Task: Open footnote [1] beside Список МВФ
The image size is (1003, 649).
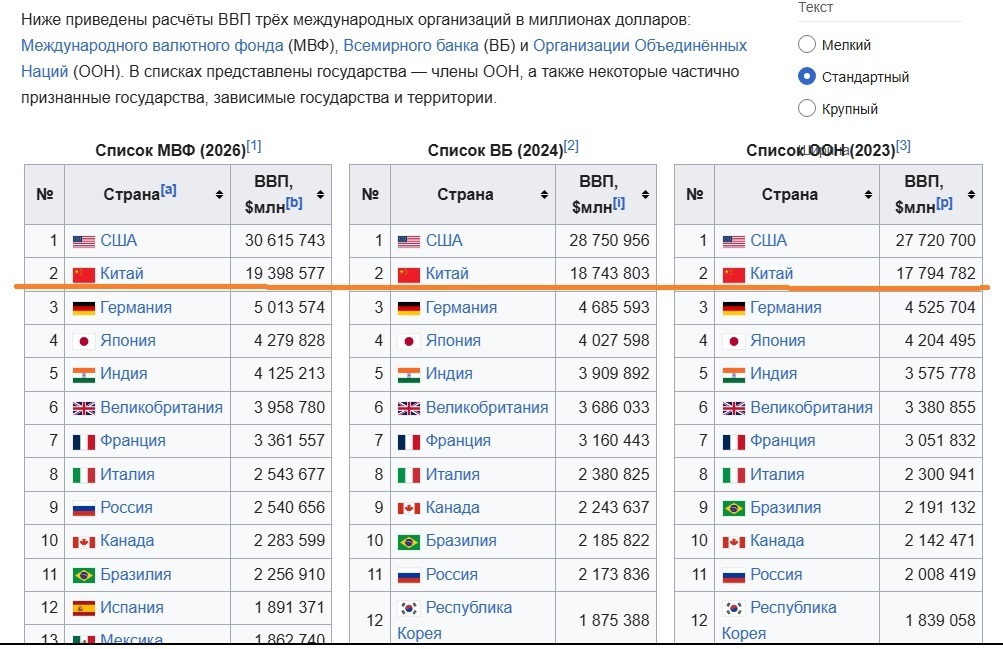Action: tap(254, 146)
